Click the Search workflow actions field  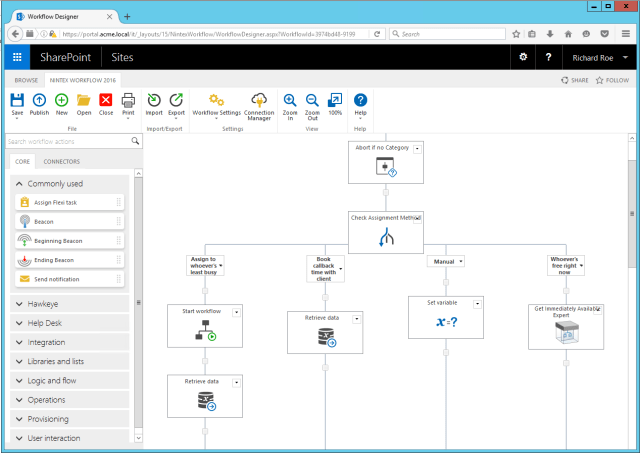pos(68,142)
